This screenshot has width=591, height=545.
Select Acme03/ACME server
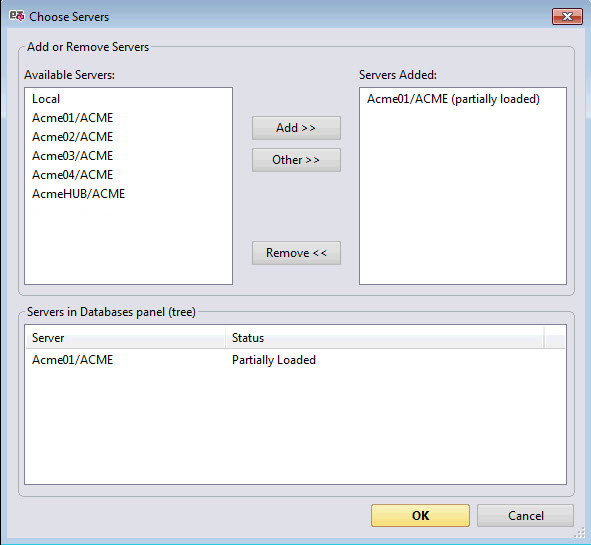(72, 156)
